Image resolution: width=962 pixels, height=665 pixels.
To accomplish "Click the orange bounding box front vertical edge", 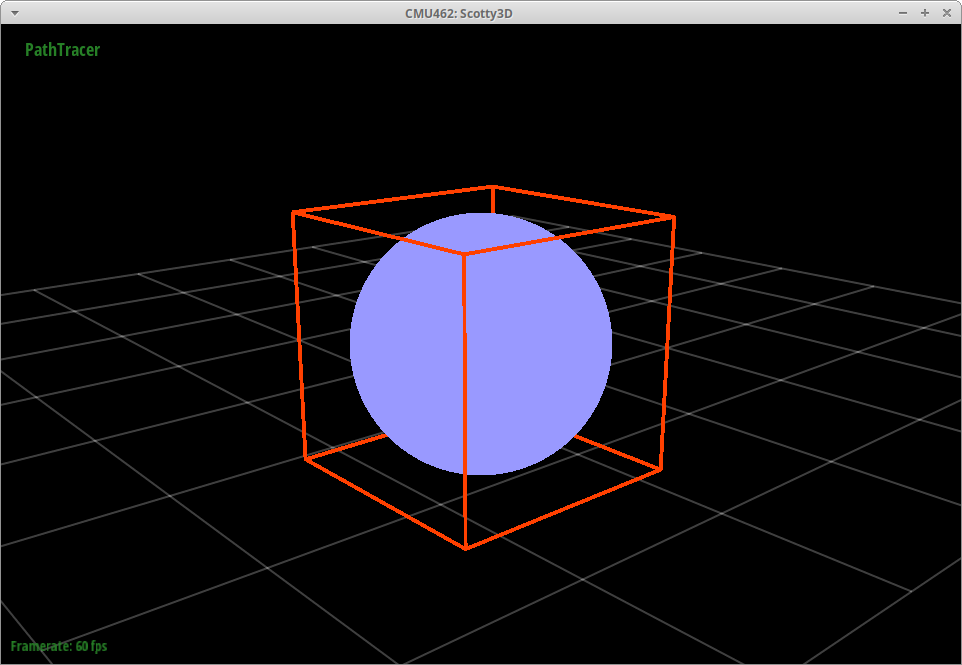I will pyautogui.click(x=464, y=401).
